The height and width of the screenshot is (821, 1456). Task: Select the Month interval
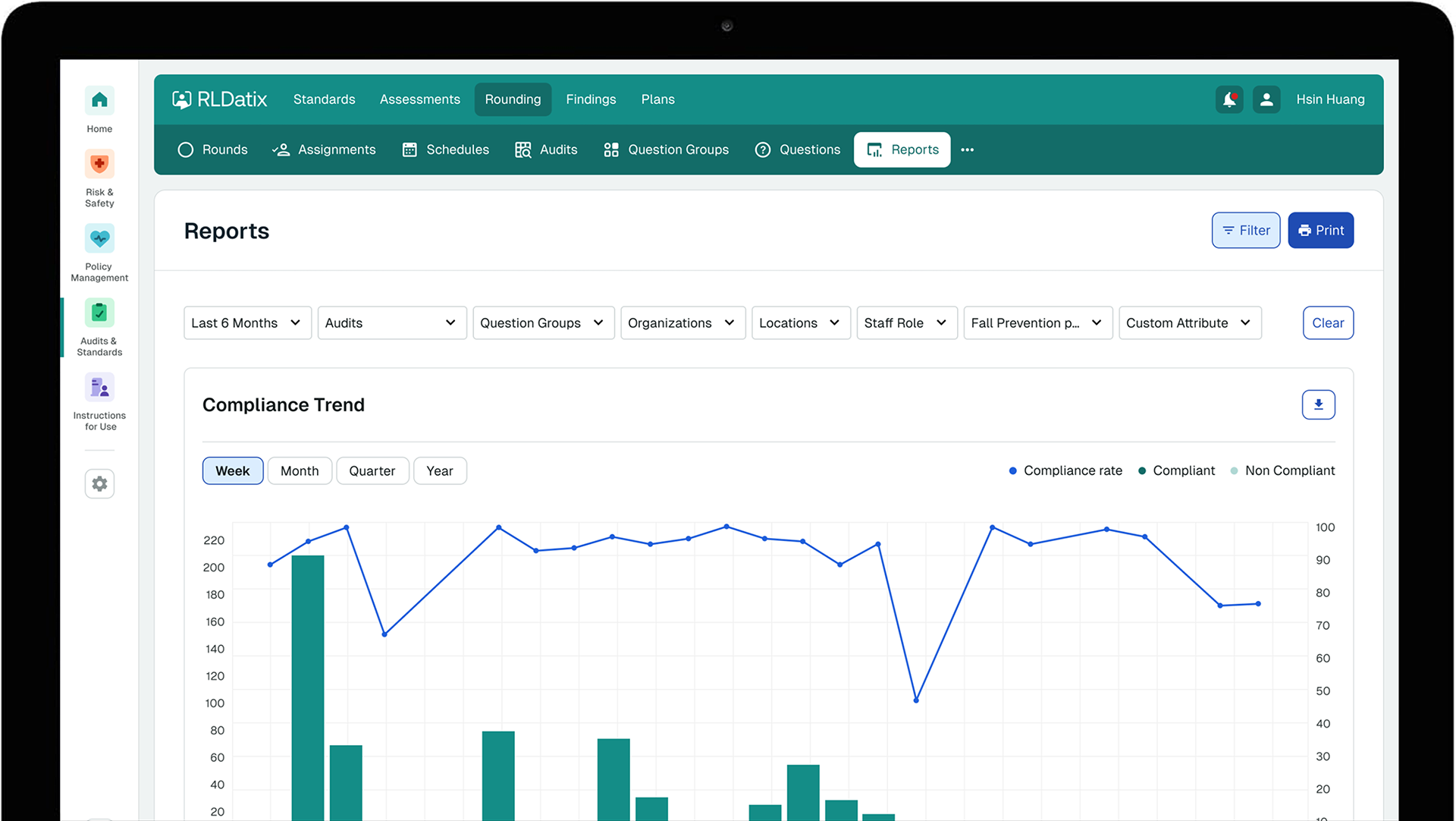pyautogui.click(x=300, y=470)
